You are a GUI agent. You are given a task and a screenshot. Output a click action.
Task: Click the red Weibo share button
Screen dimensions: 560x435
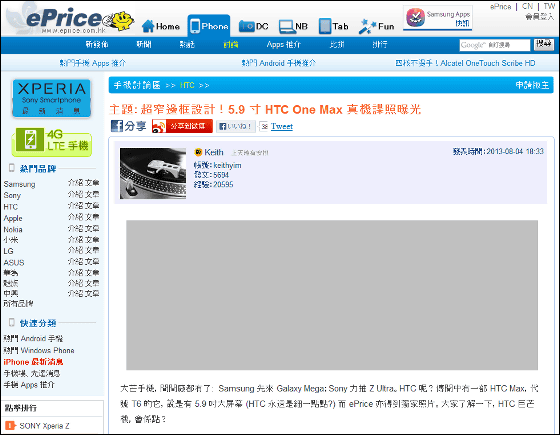(182, 126)
